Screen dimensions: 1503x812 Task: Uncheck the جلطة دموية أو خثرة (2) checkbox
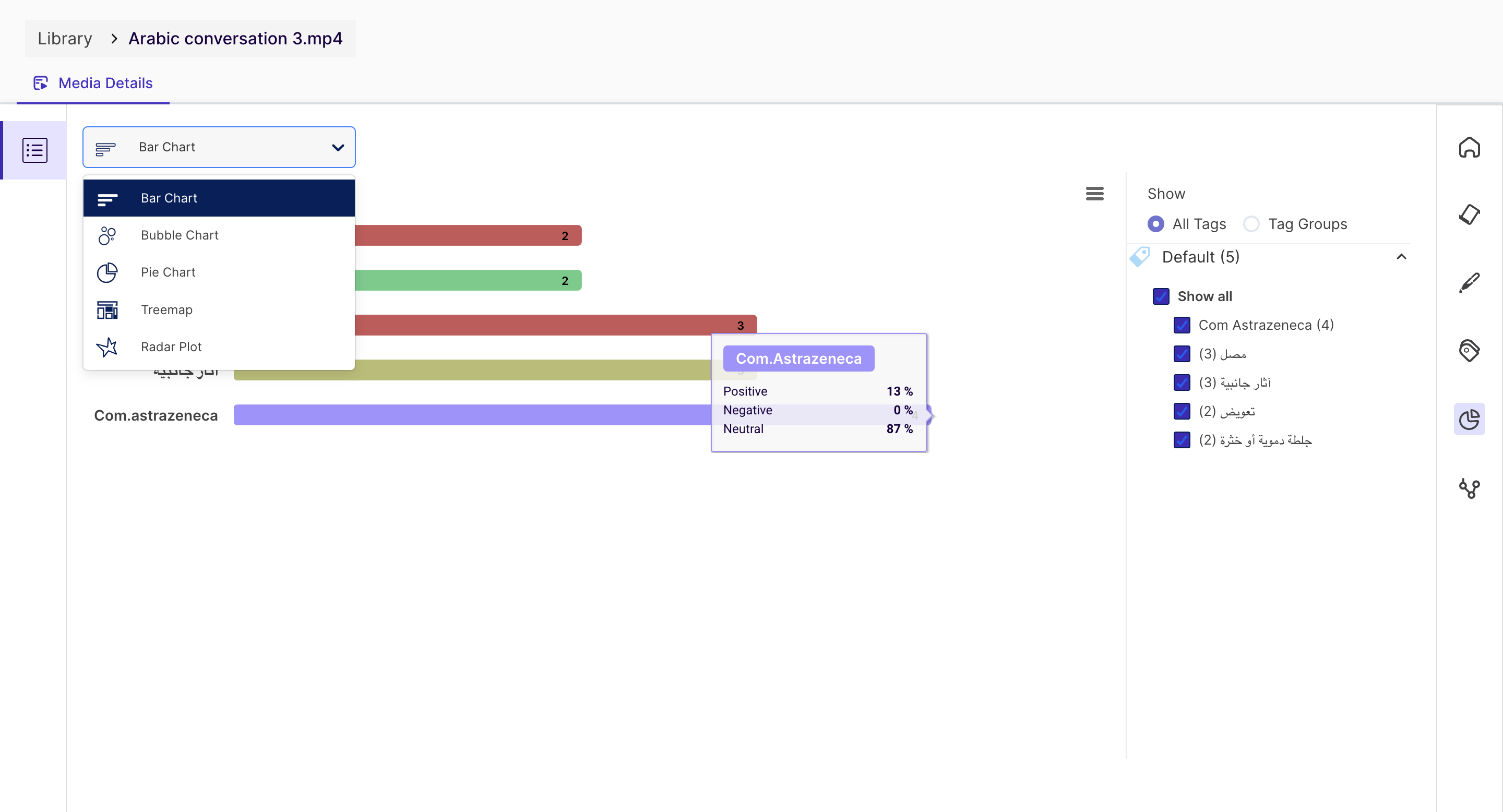pos(1182,440)
